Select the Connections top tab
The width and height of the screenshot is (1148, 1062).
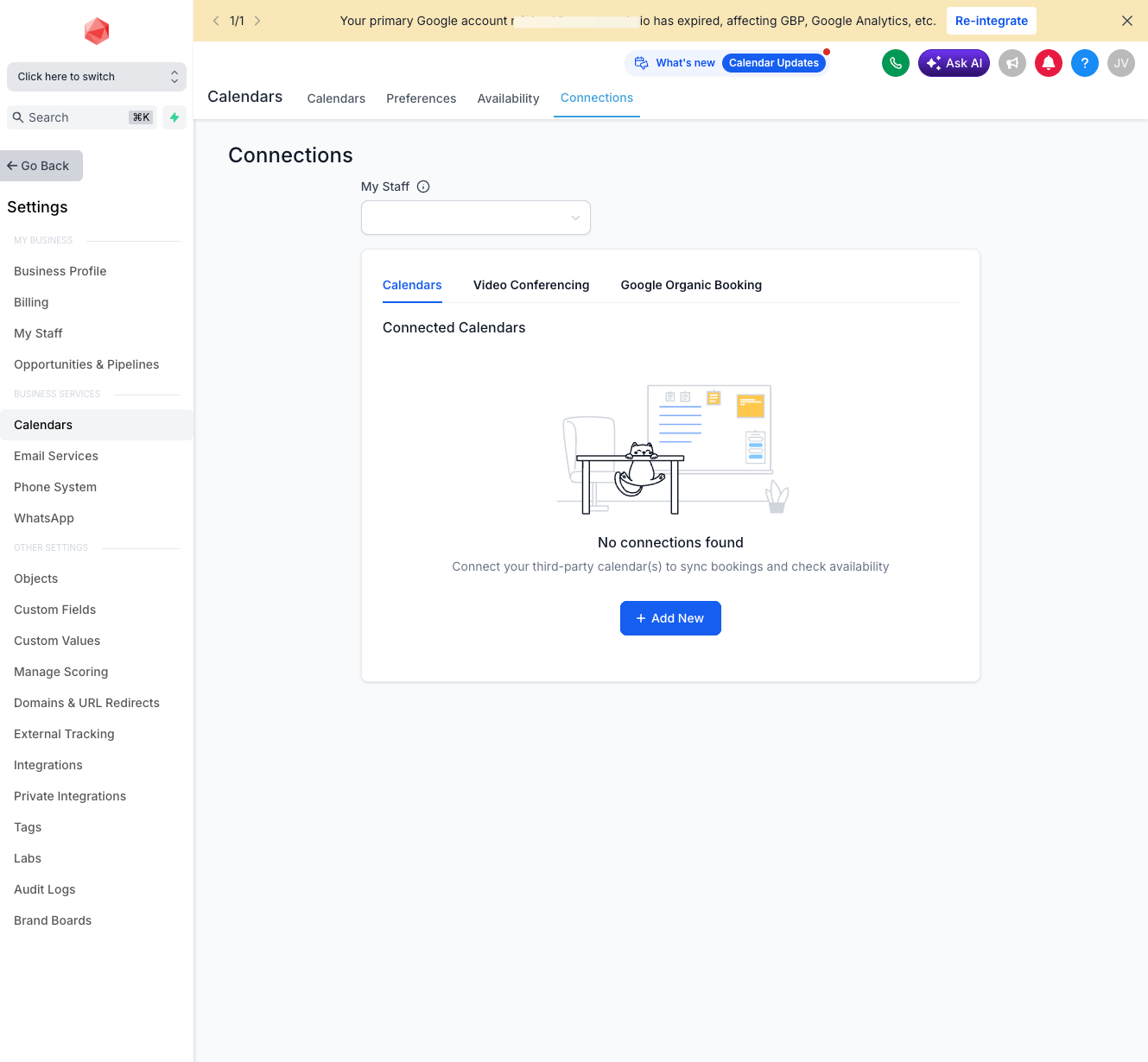tap(597, 98)
